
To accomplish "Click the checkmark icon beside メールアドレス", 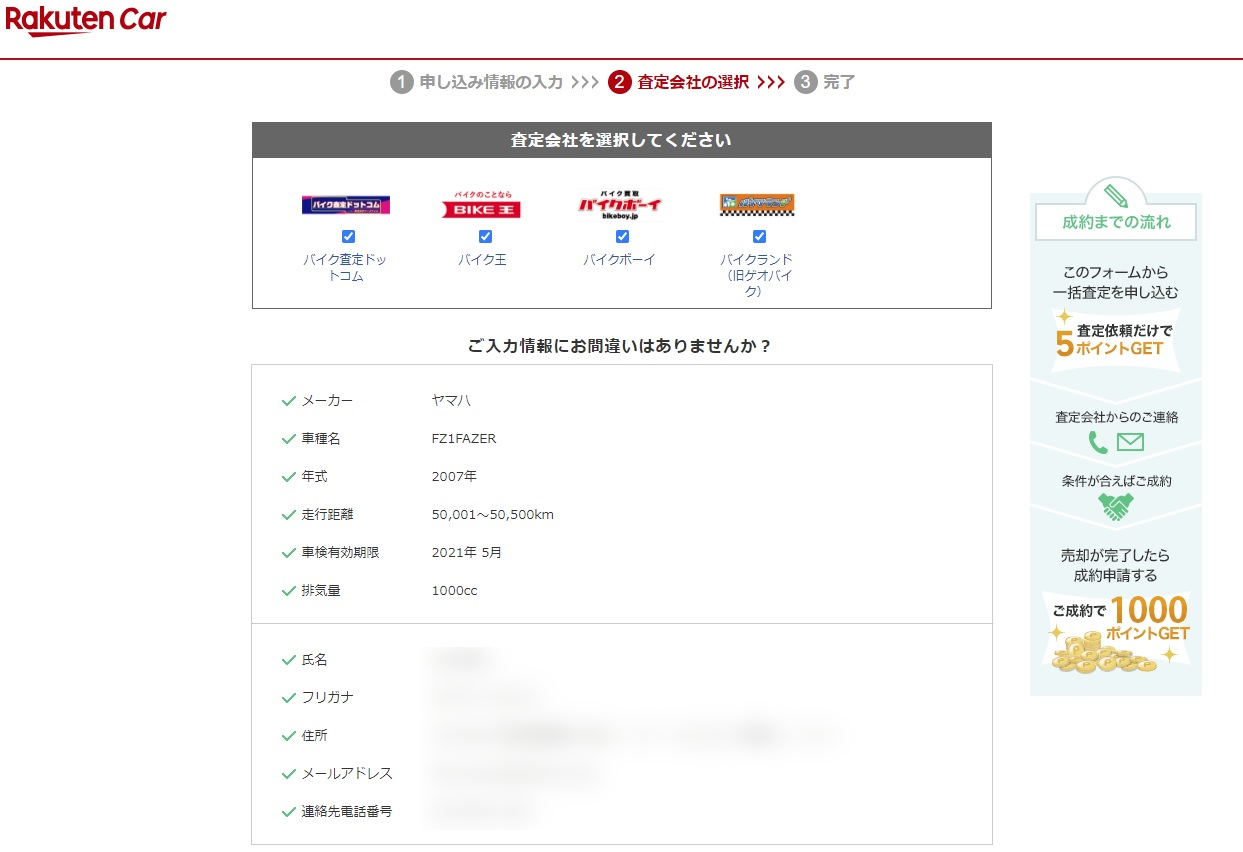I will point(289,774).
